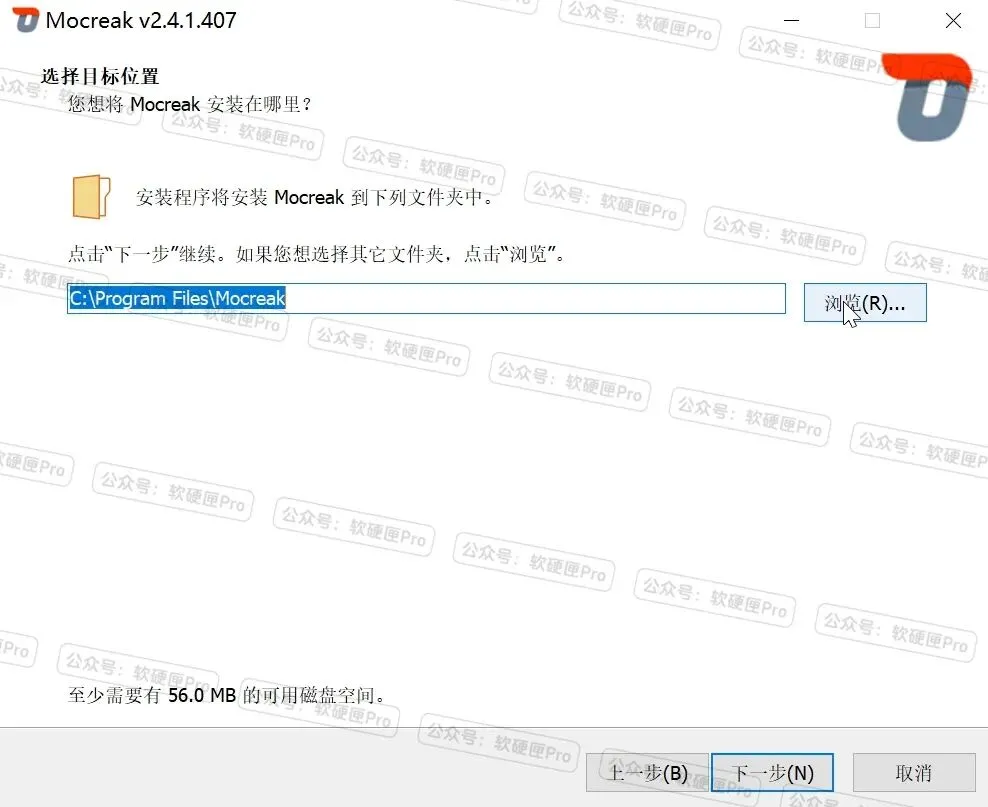Click the text 您想将 Mocreak 安装在哪里?
Viewport: 988px width, 807px height.
189,104
